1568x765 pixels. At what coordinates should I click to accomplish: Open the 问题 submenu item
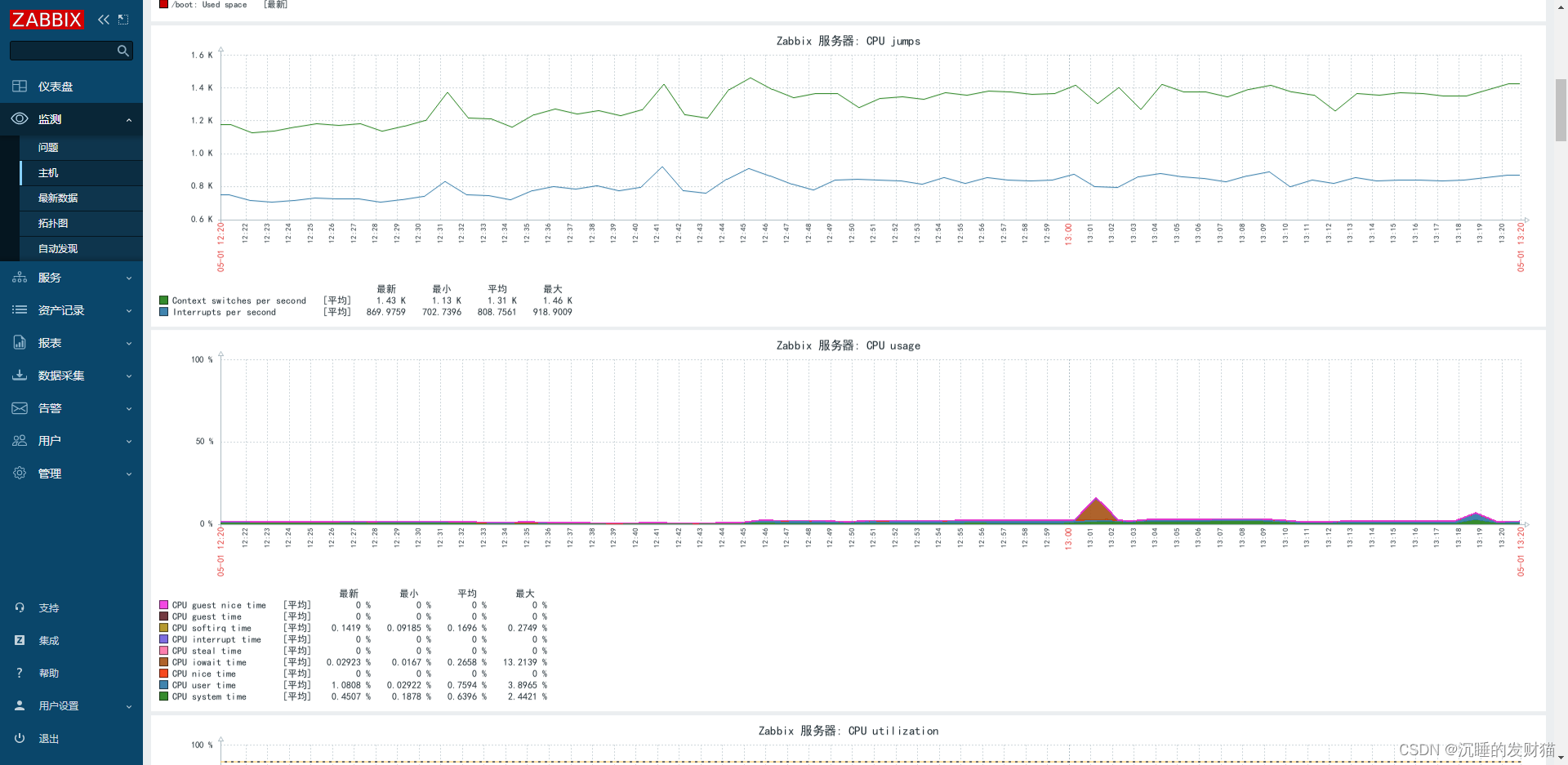pos(81,148)
